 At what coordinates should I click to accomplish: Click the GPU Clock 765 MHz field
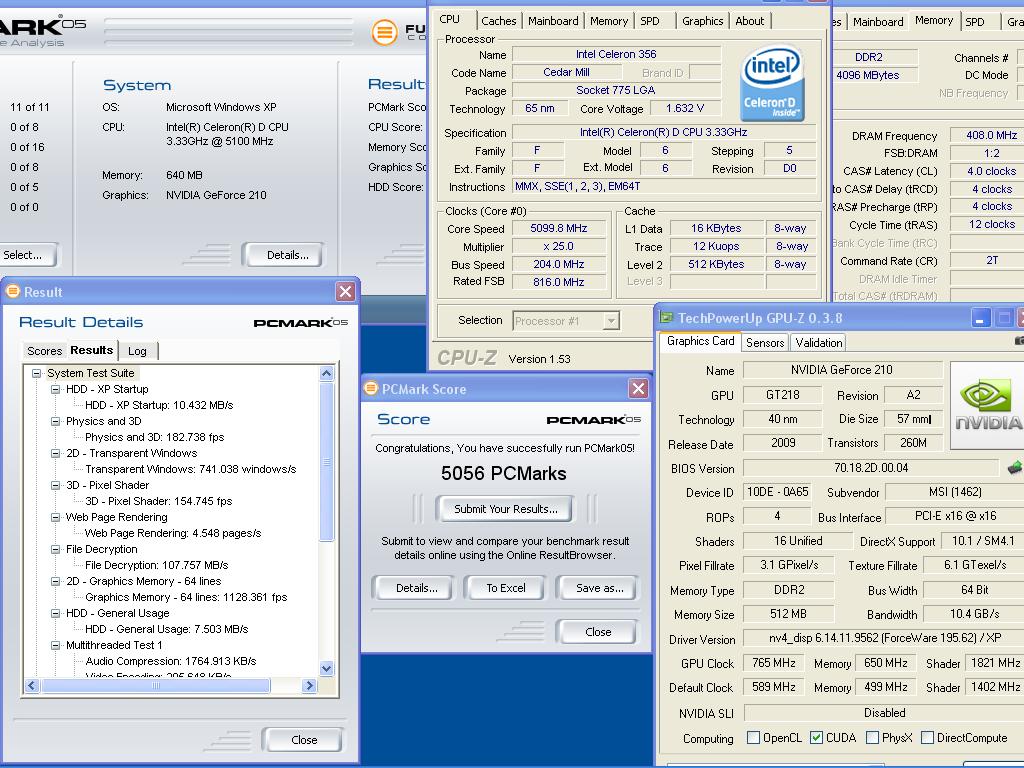coord(773,663)
